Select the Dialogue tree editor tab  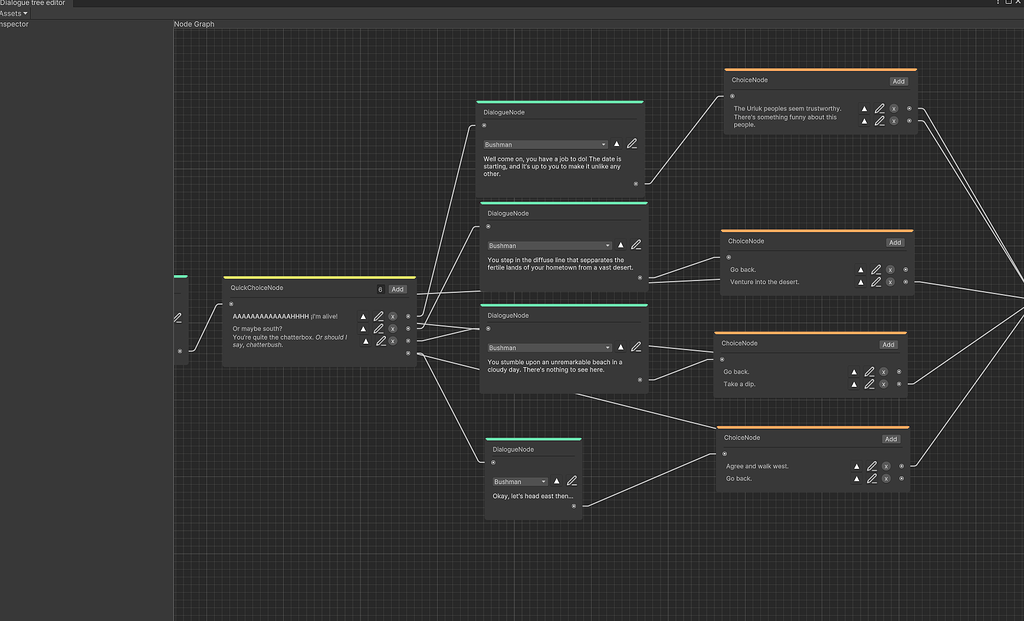(33, 4)
